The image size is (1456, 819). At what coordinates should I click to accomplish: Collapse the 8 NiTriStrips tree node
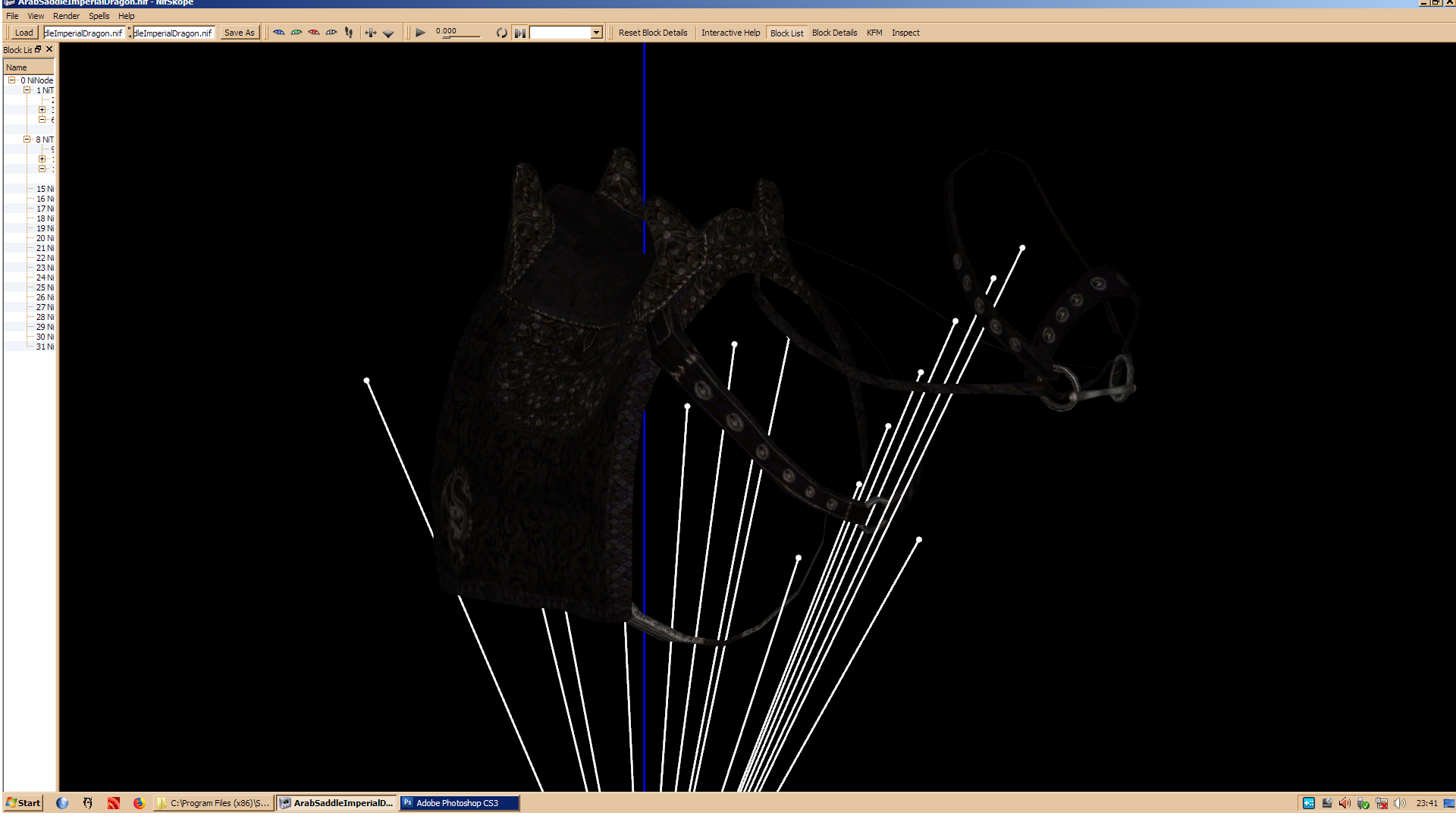[x=27, y=140]
